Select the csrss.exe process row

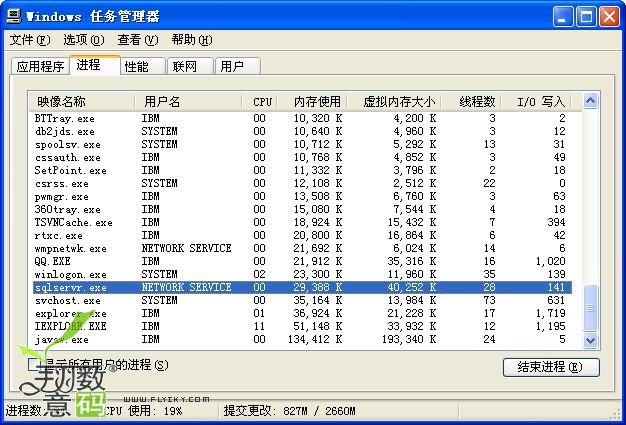coord(302,183)
